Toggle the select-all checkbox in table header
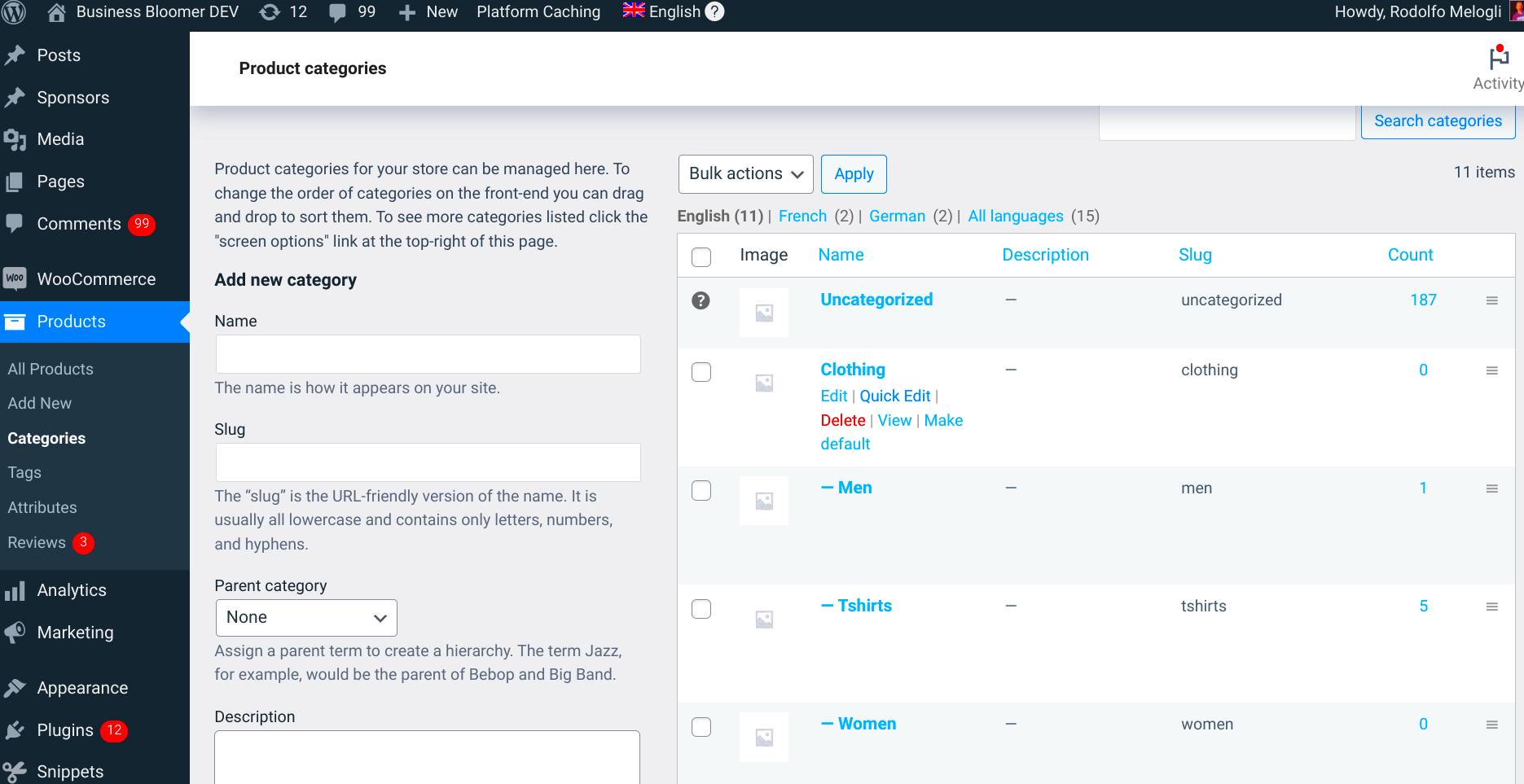This screenshot has width=1524, height=784. tap(701, 257)
